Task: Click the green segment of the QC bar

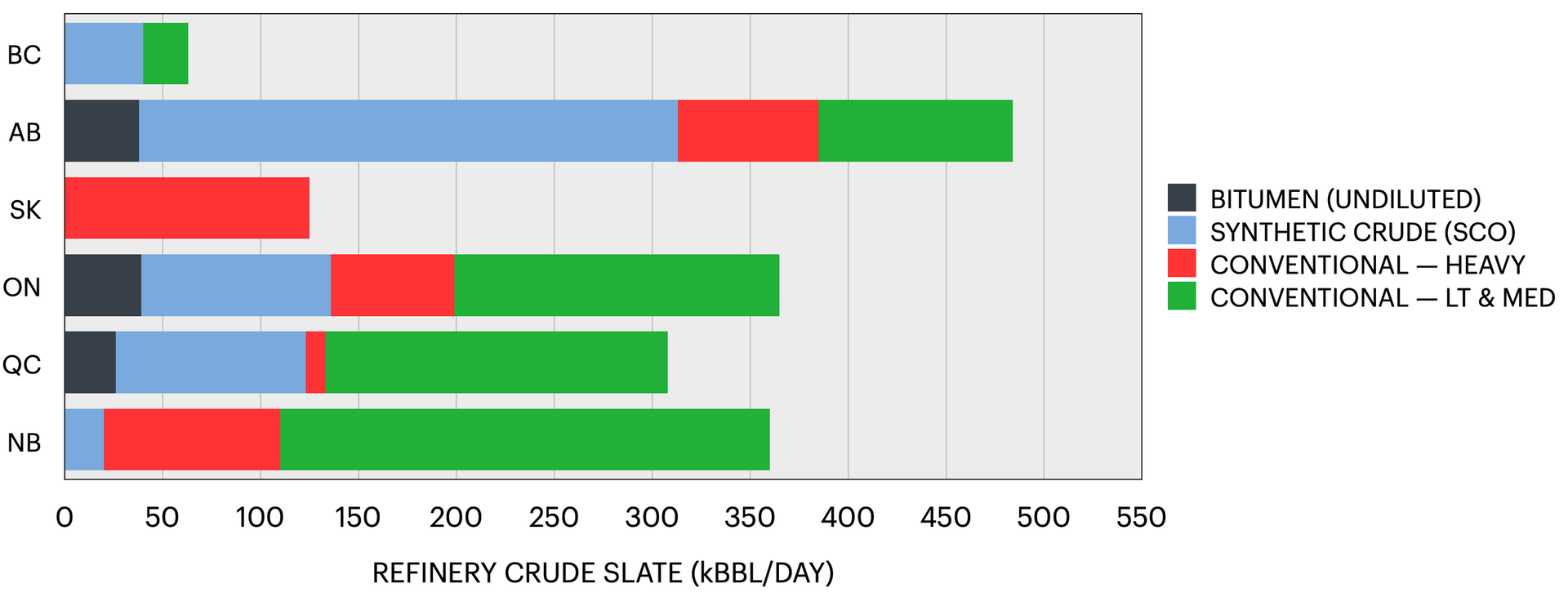Action: pos(497,363)
